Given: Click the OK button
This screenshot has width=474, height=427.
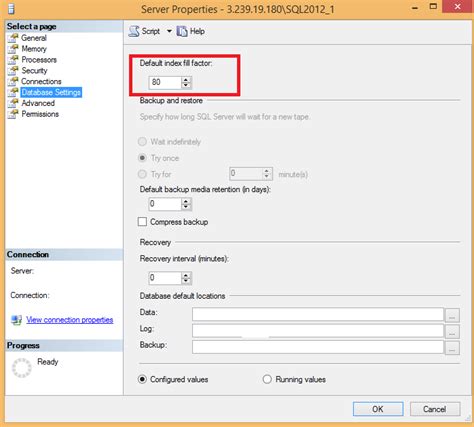Looking at the screenshot, I should tap(378, 409).
